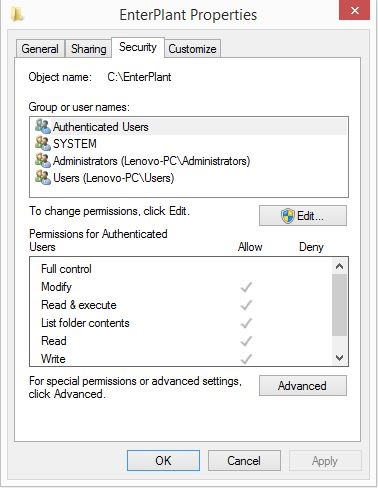
Task: Open the Customize tab
Action: click(192, 49)
